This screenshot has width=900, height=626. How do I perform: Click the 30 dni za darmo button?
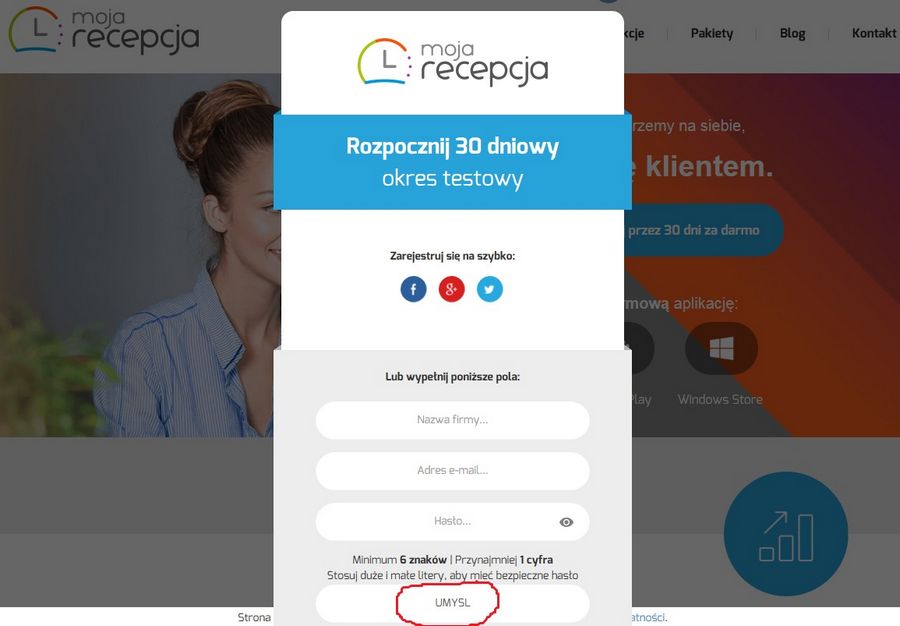click(703, 230)
